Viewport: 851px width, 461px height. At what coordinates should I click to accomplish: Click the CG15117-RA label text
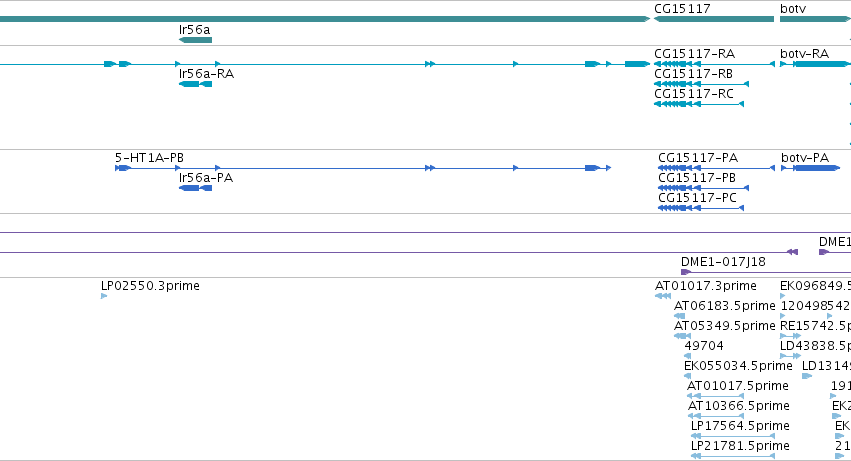tap(694, 54)
